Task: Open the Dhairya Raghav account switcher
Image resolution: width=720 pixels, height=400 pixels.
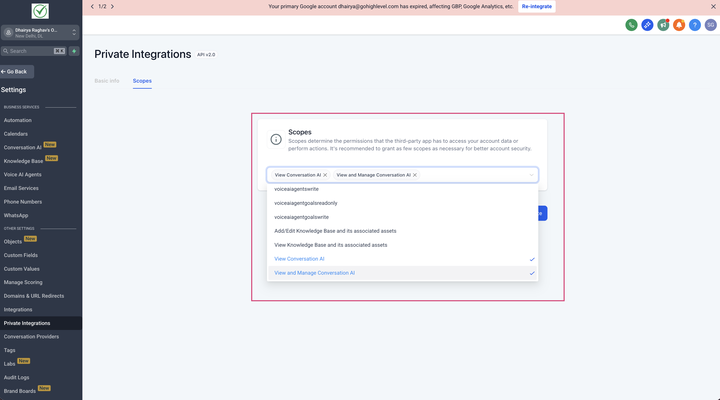Action: coord(40,31)
